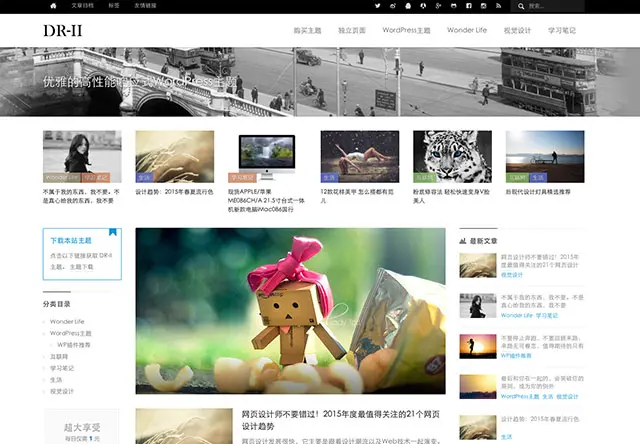Open the Weibo social icon
This screenshot has width=640, height=444.
393,6
